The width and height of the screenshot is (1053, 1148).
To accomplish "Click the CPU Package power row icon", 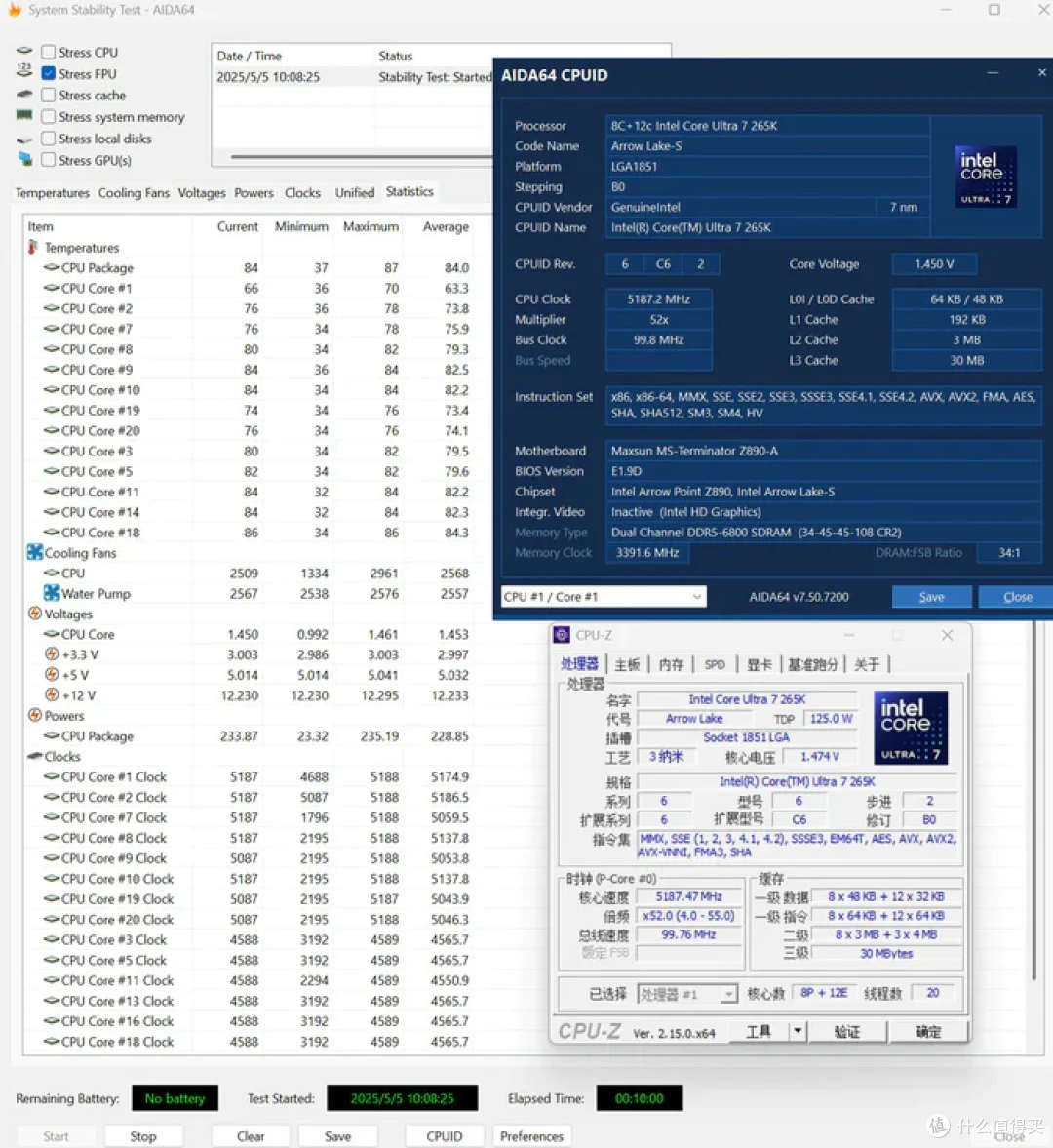I will point(52,735).
